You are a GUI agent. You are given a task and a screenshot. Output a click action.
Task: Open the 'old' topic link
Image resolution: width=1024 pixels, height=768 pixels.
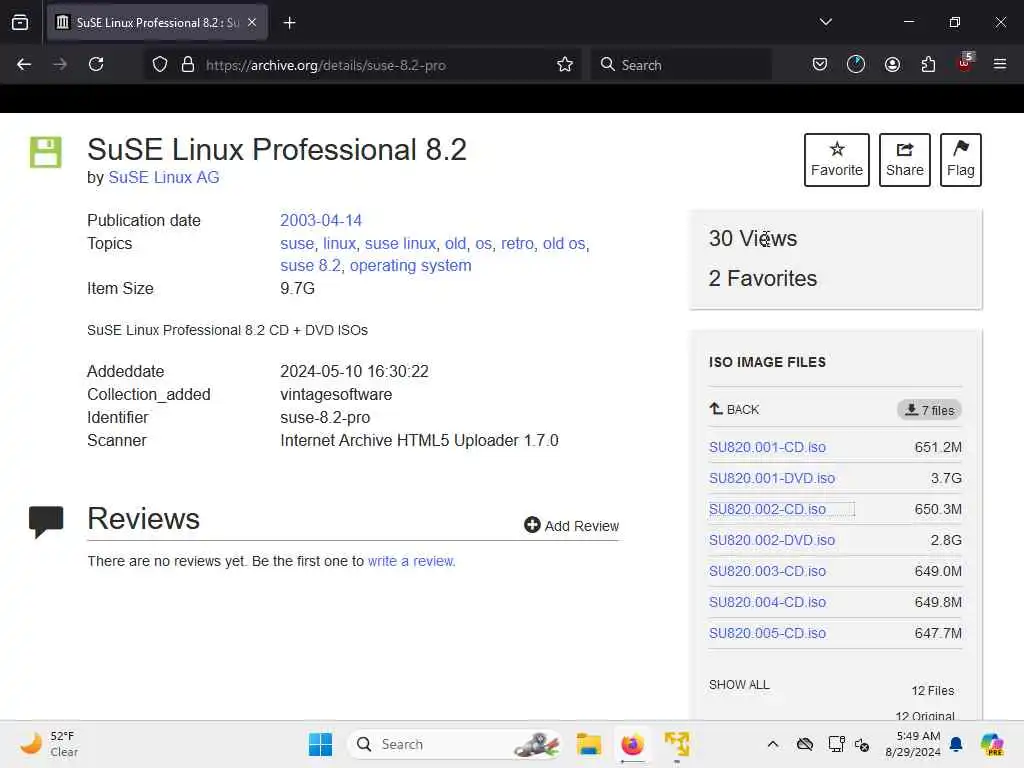pyautogui.click(x=455, y=244)
